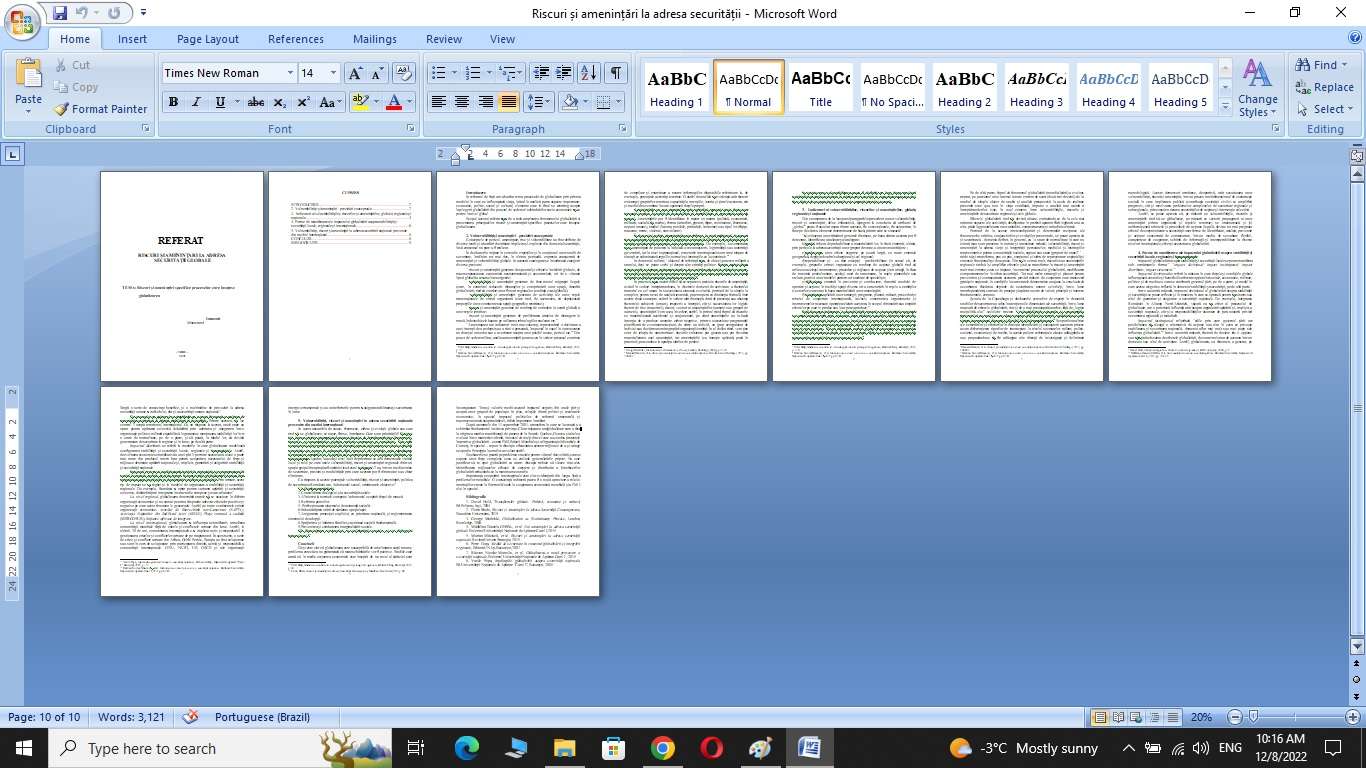Click the Increase Indent icon
This screenshot has width=1366, height=777.
point(563,73)
